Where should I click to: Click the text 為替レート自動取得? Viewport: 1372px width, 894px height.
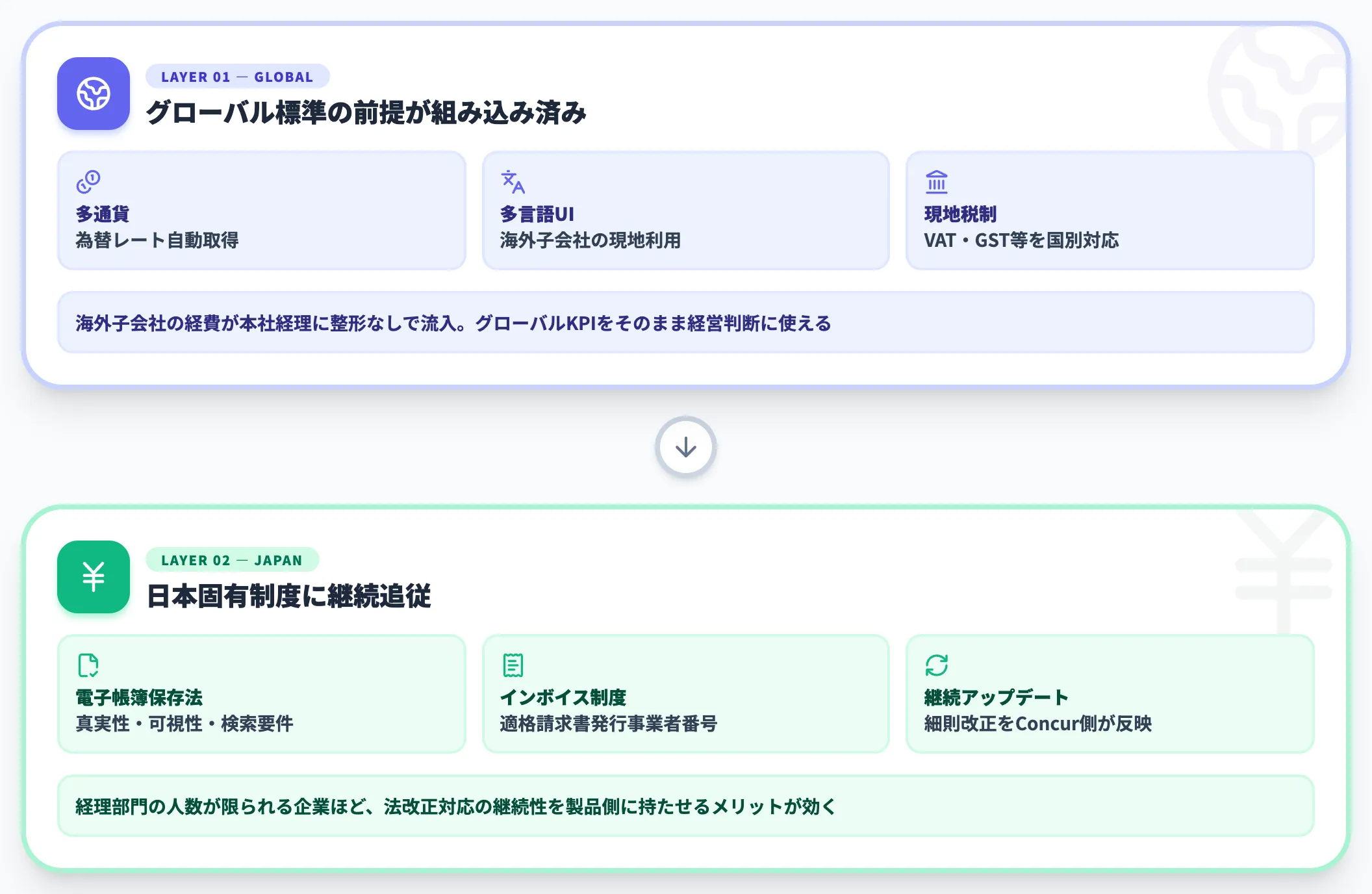[x=157, y=240]
